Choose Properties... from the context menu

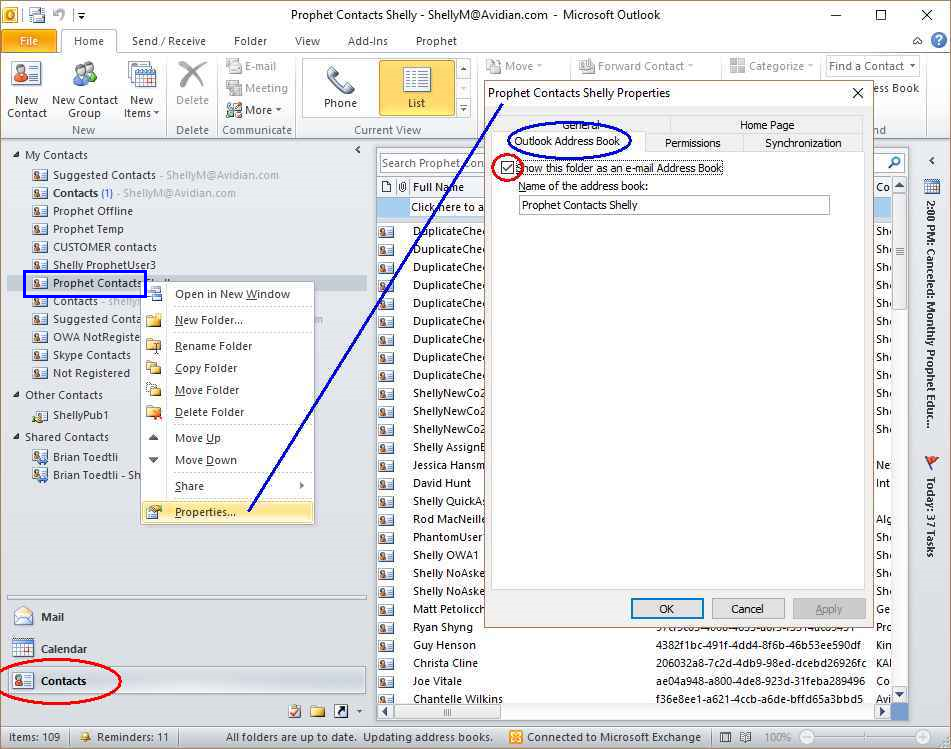coord(228,512)
